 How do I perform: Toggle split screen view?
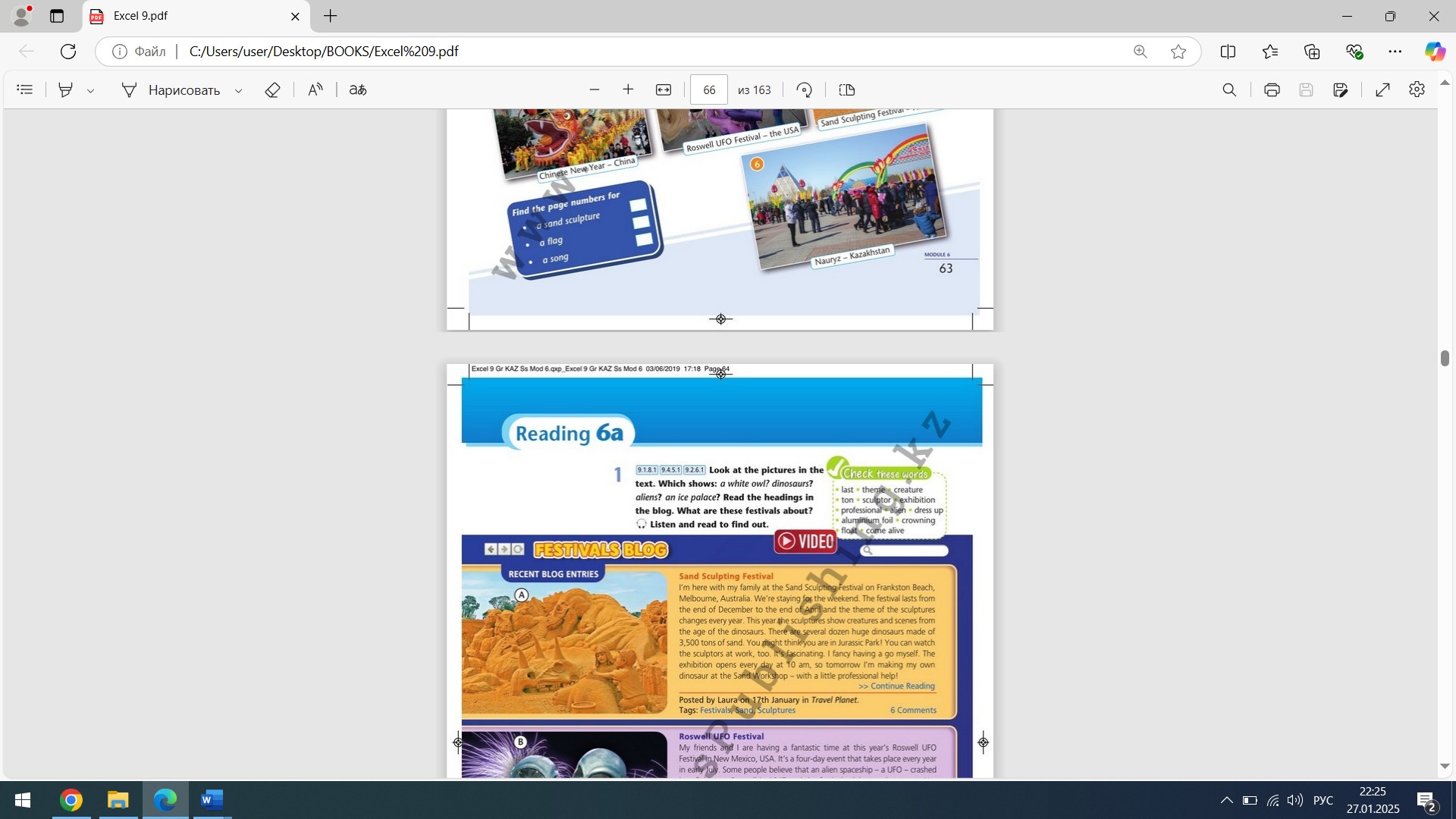tap(1228, 52)
